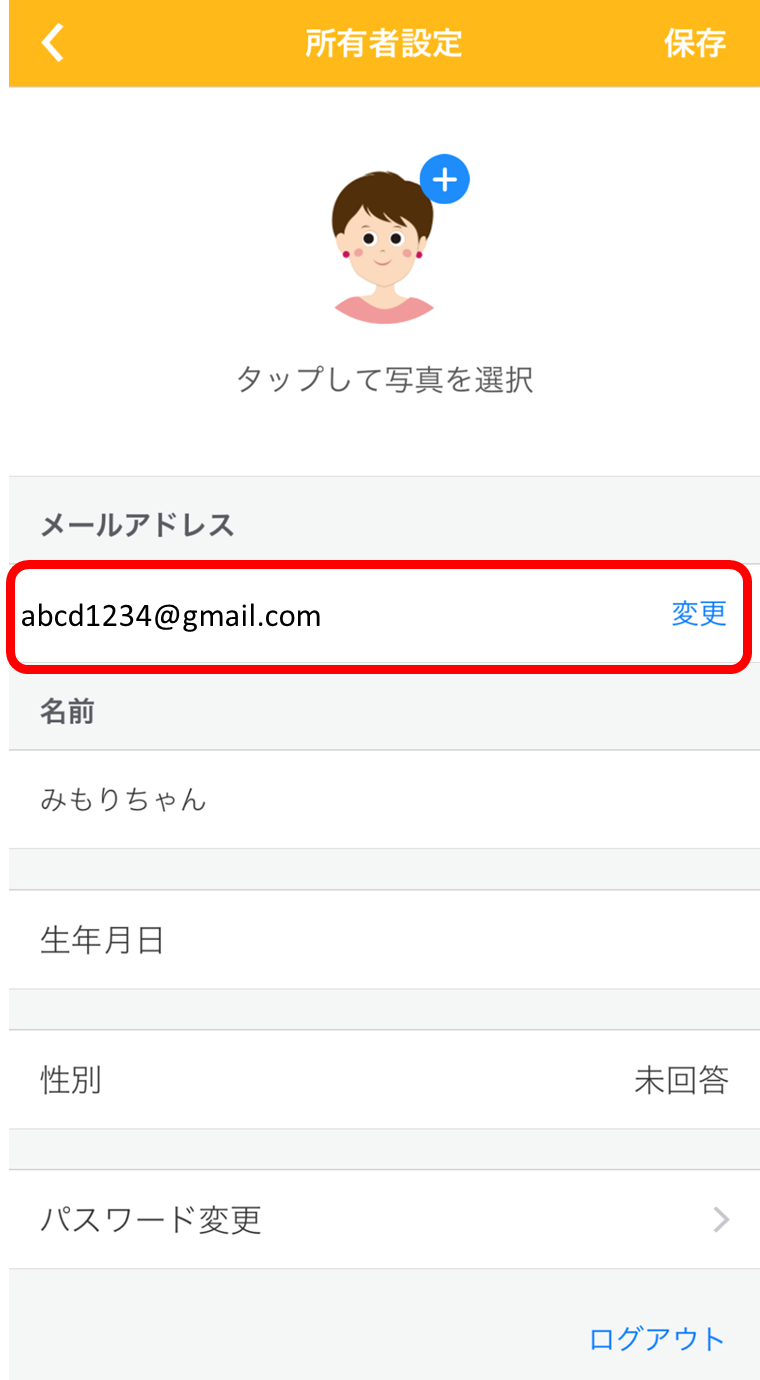Screen dimensions: 760x1380
Task: Click the chevron on password change row
Action: [x=721, y=1219]
